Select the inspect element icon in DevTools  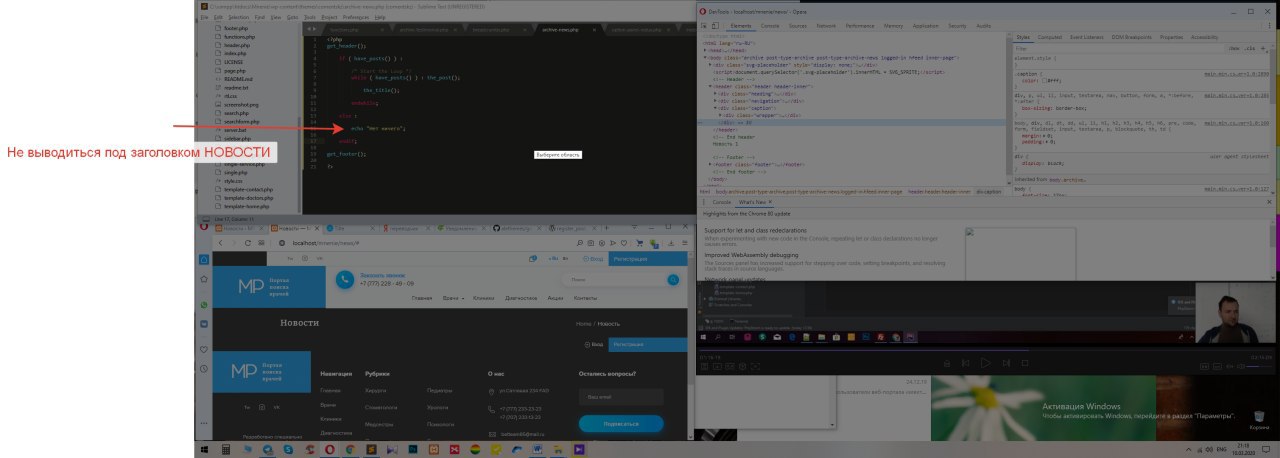(704, 26)
